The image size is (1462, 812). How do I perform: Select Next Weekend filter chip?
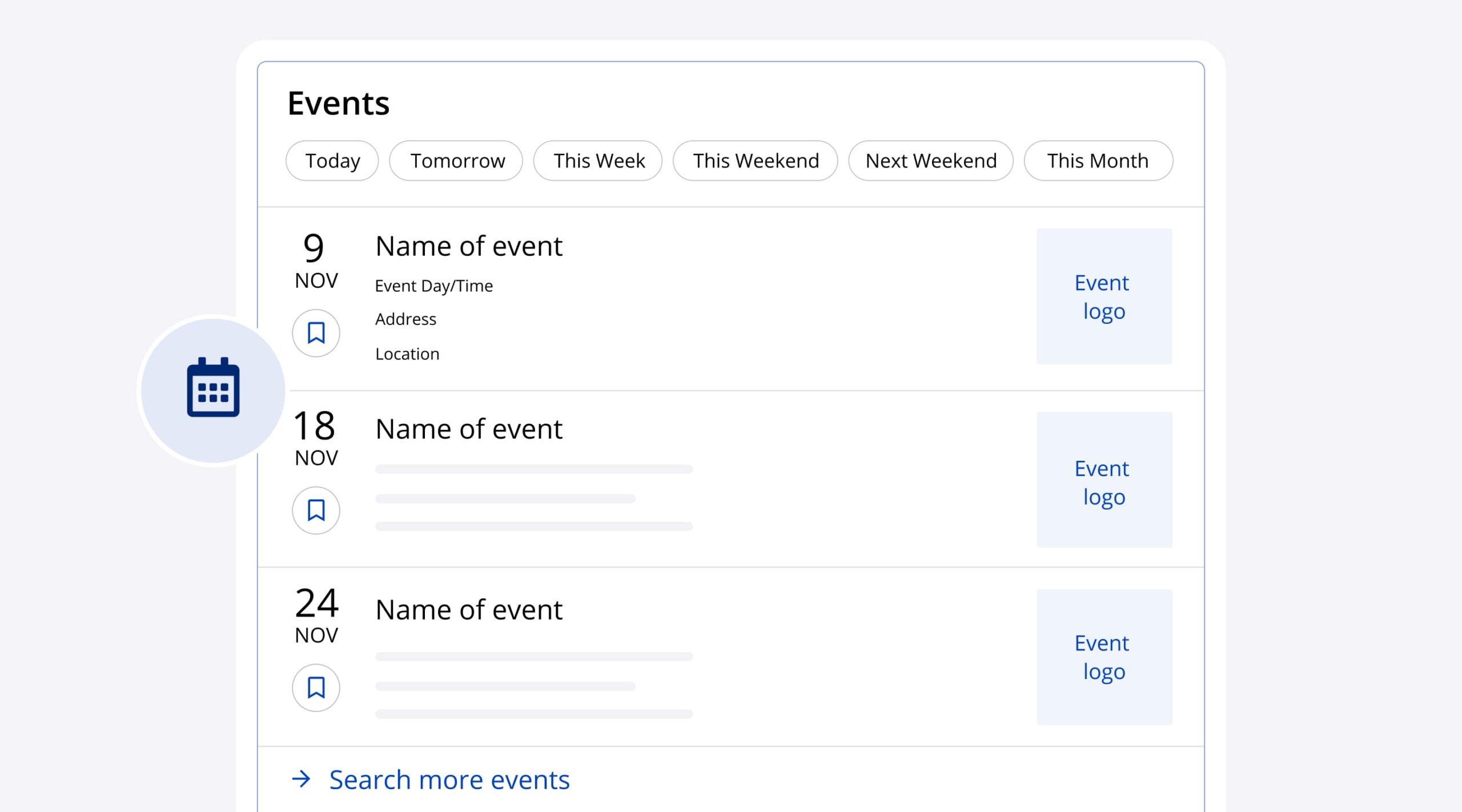point(931,161)
